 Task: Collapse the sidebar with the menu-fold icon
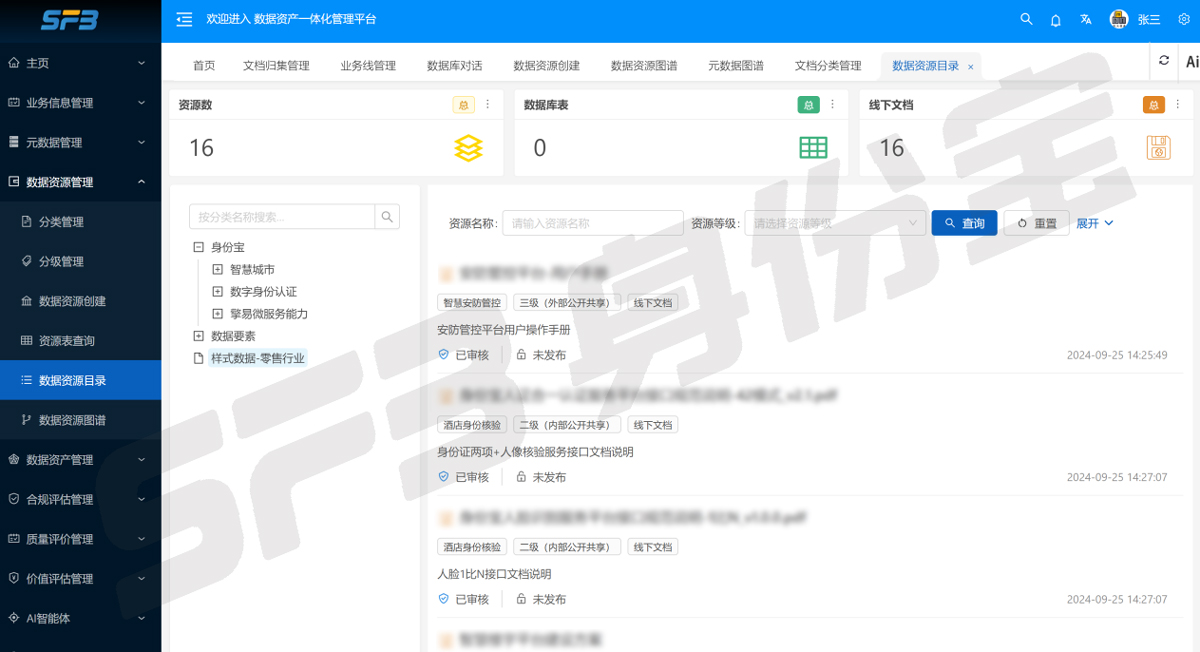183,19
